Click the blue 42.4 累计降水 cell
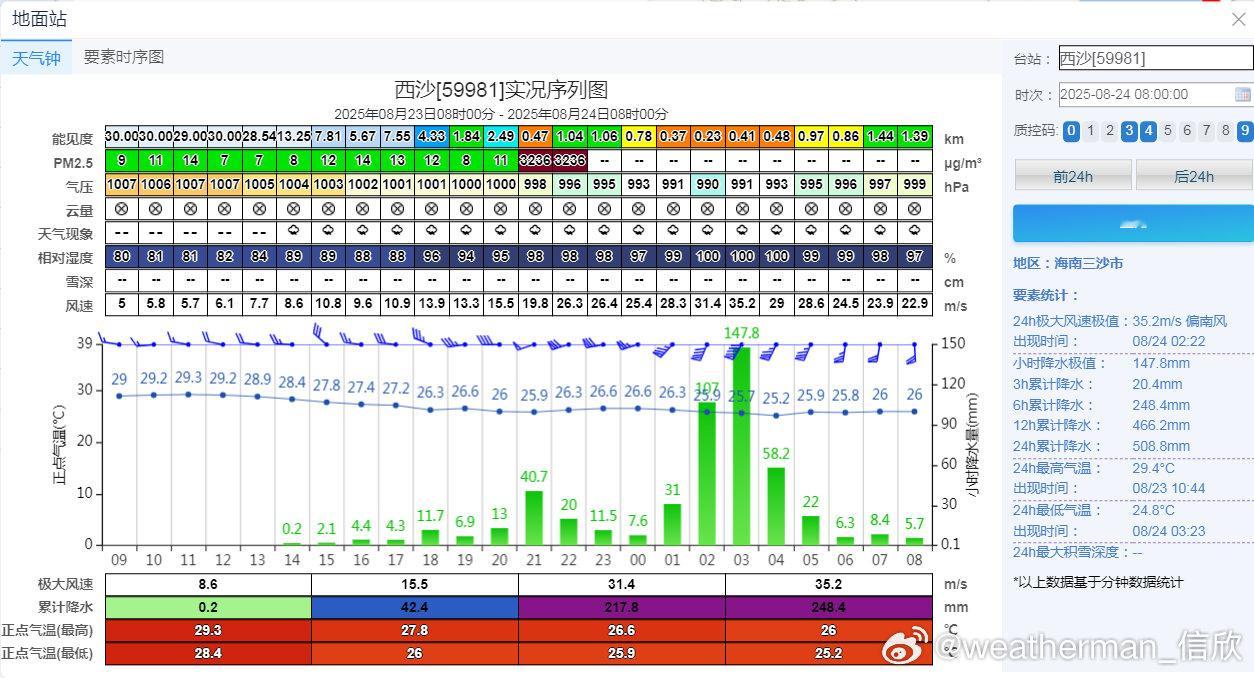This screenshot has height=678, width=1254. click(415, 607)
